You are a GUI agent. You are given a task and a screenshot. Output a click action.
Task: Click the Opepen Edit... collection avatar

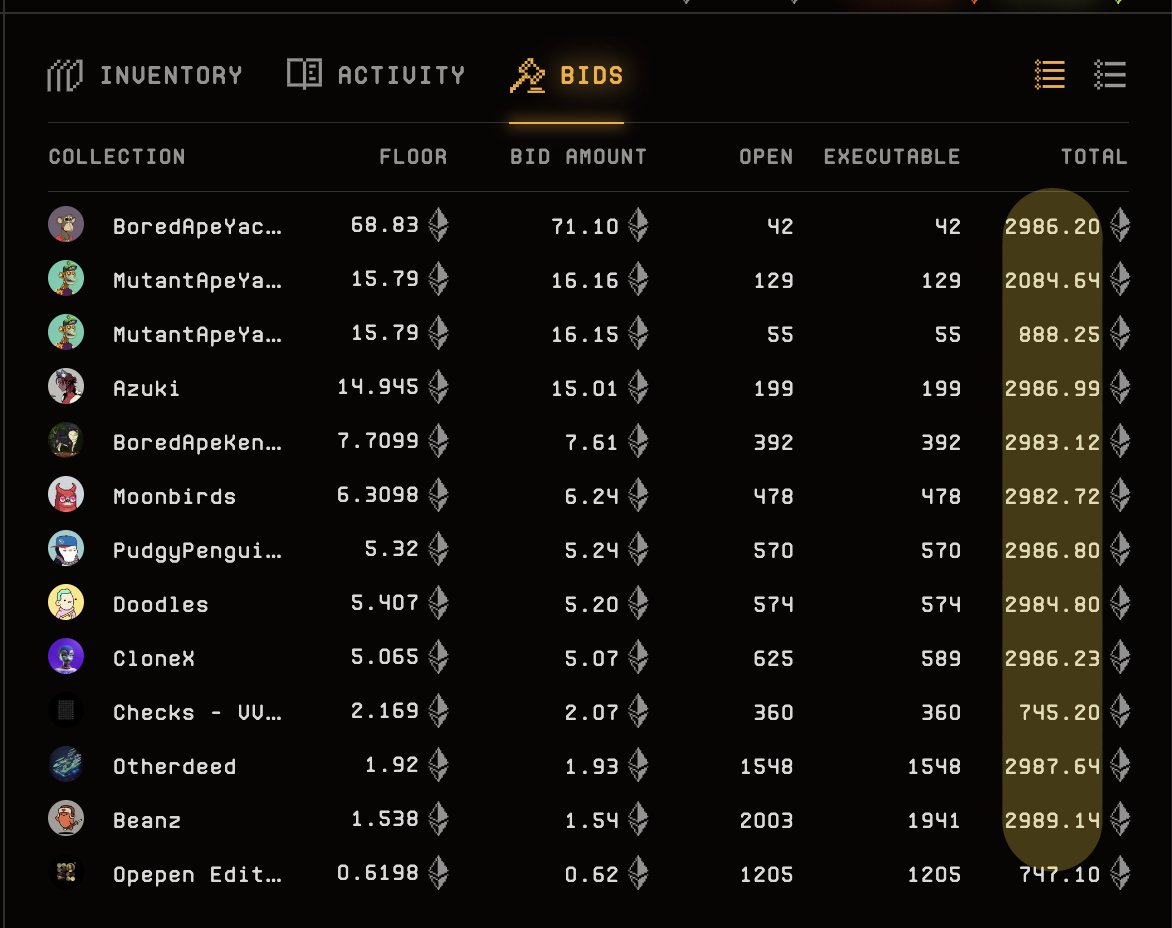pos(66,873)
